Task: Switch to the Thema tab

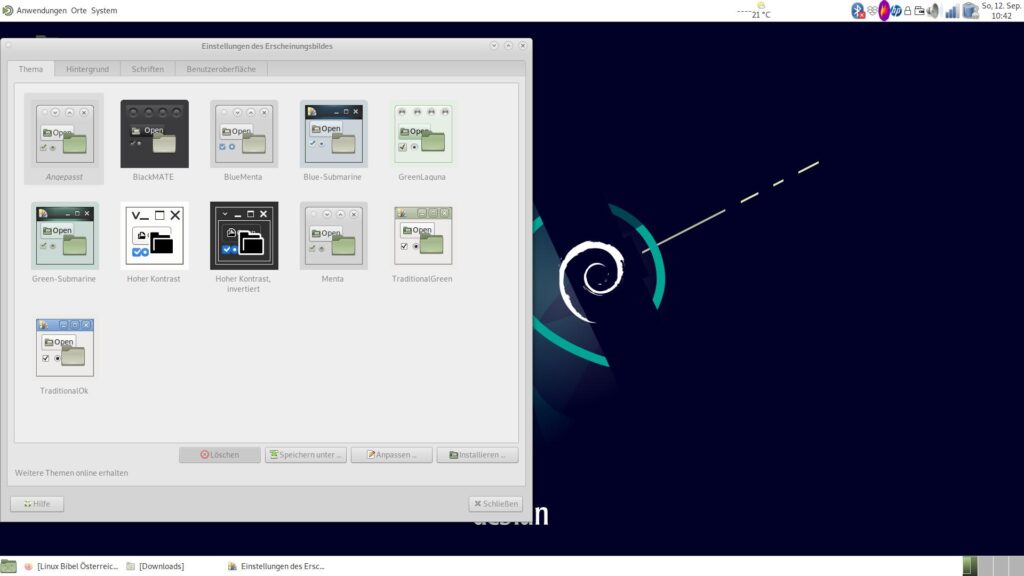Action: (x=31, y=69)
